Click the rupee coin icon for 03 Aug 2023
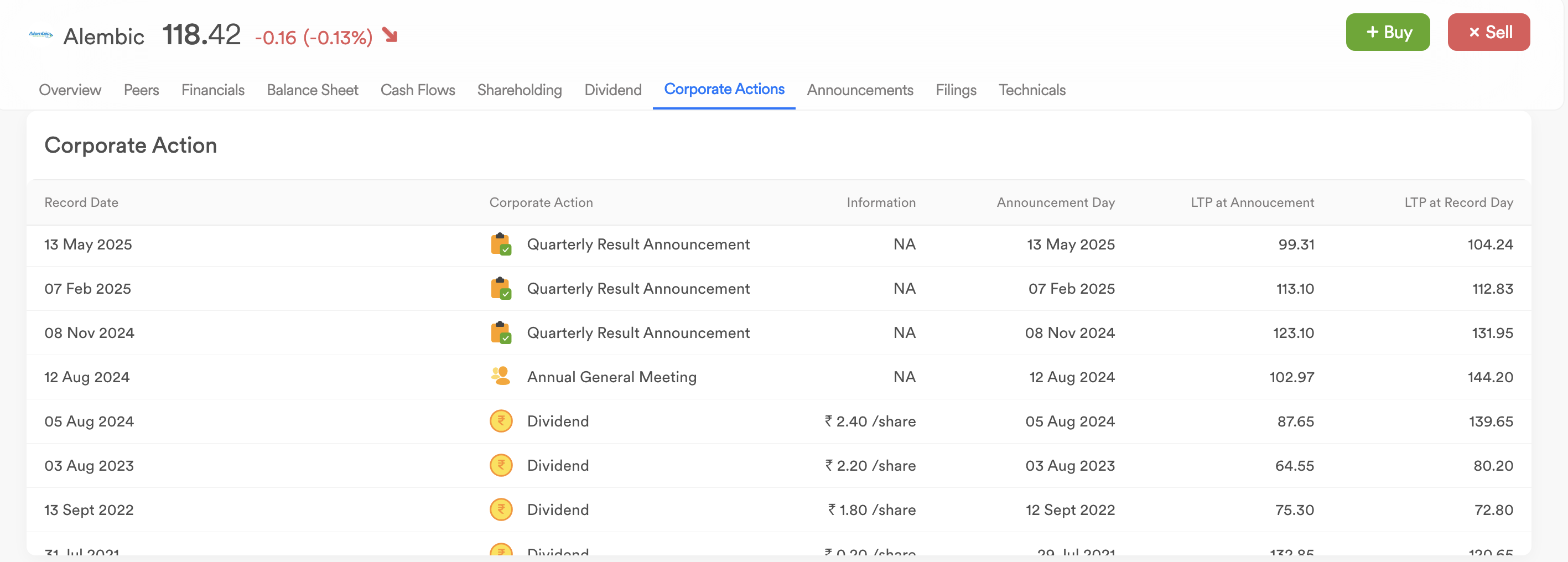The width and height of the screenshot is (1568, 562). pyautogui.click(x=501, y=466)
